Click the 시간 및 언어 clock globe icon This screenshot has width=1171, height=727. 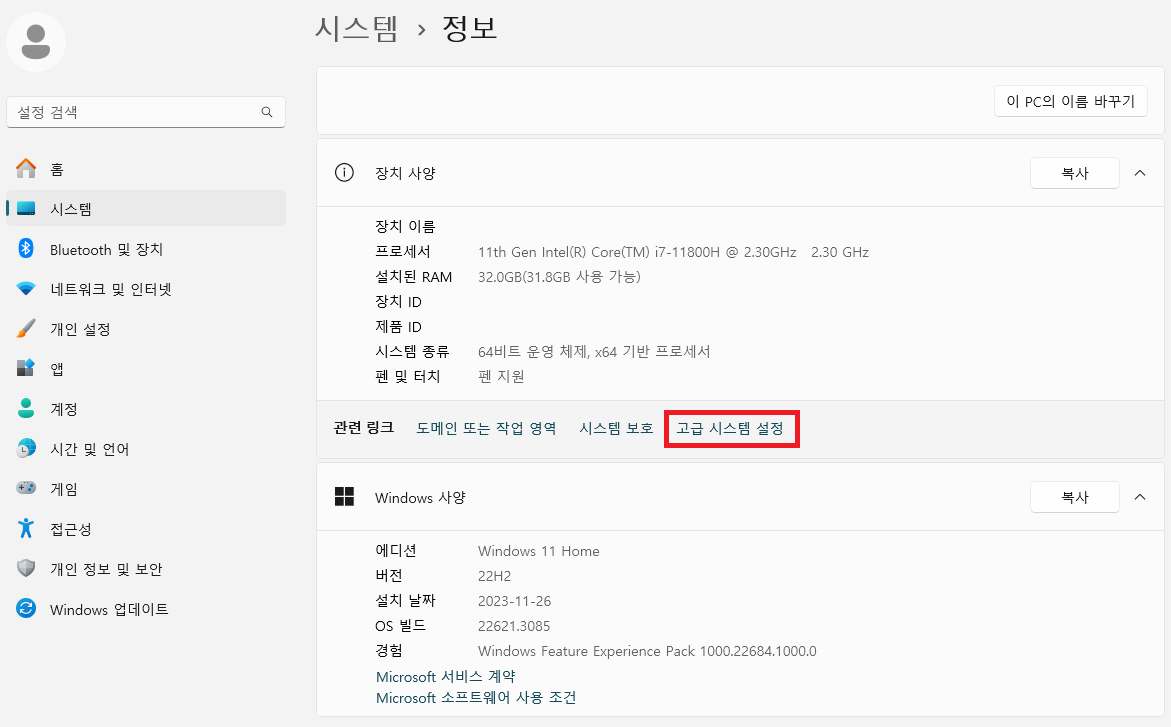(x=26, y=448)
